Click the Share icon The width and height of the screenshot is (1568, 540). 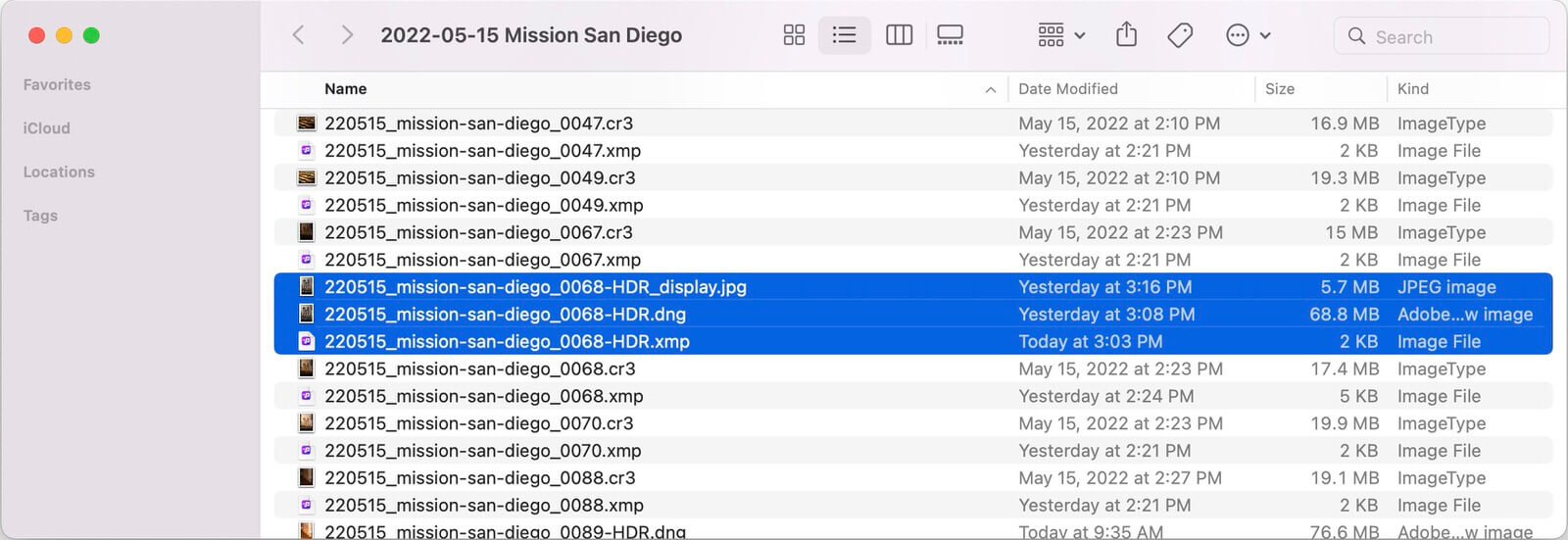1127,36
